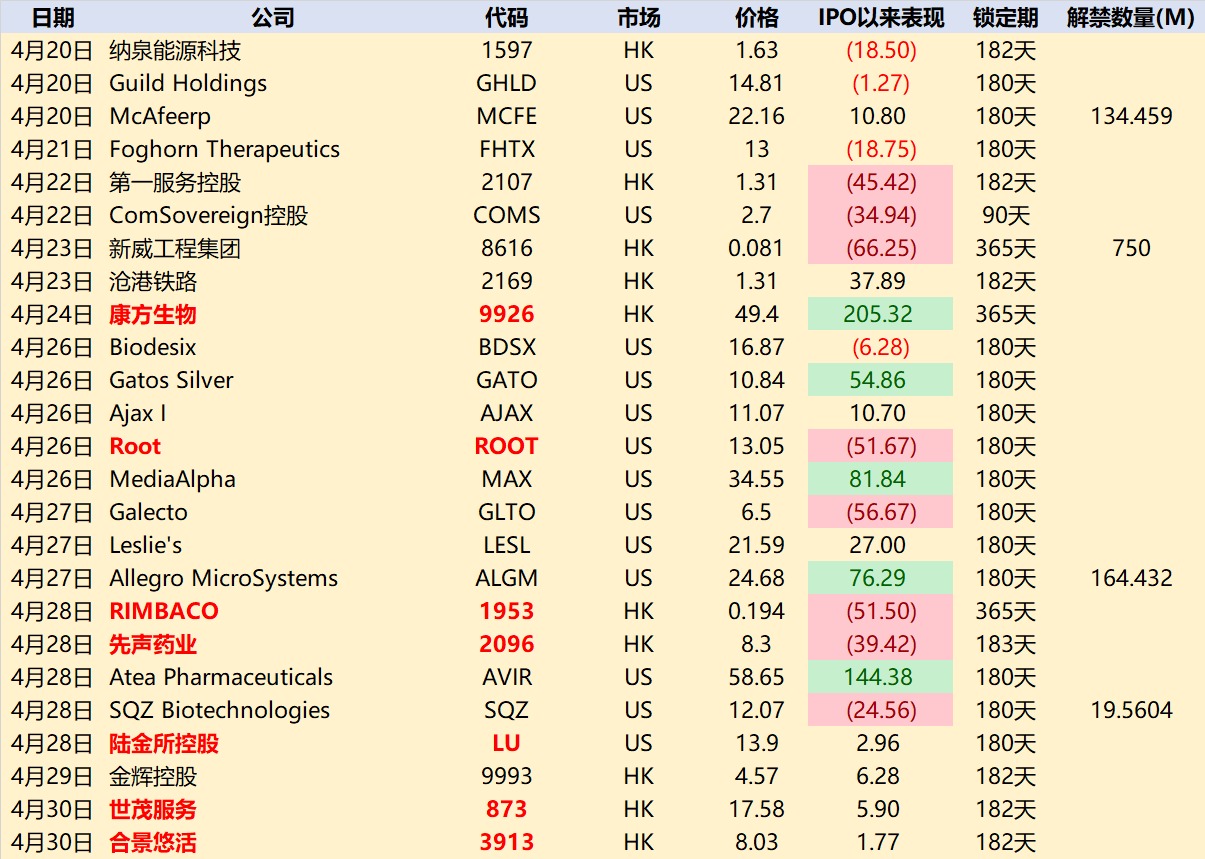Click the MCFE ticker code cell
The width and height of the screenshot is (1205, 859).
(506, 116)
